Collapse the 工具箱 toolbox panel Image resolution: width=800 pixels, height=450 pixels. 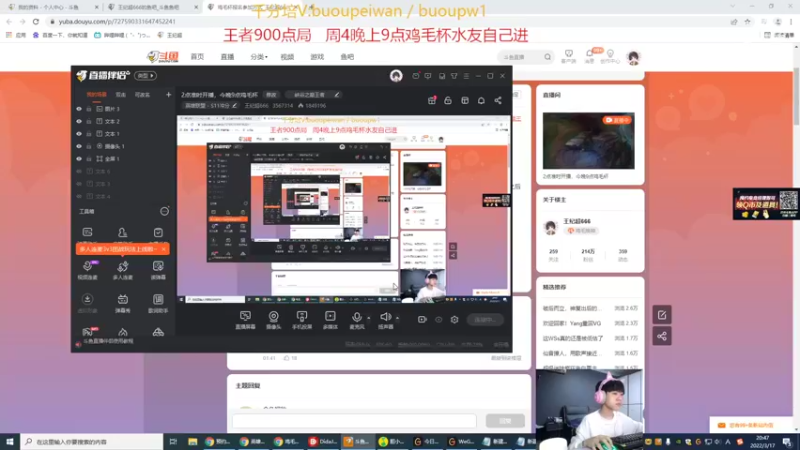point(164,211)
